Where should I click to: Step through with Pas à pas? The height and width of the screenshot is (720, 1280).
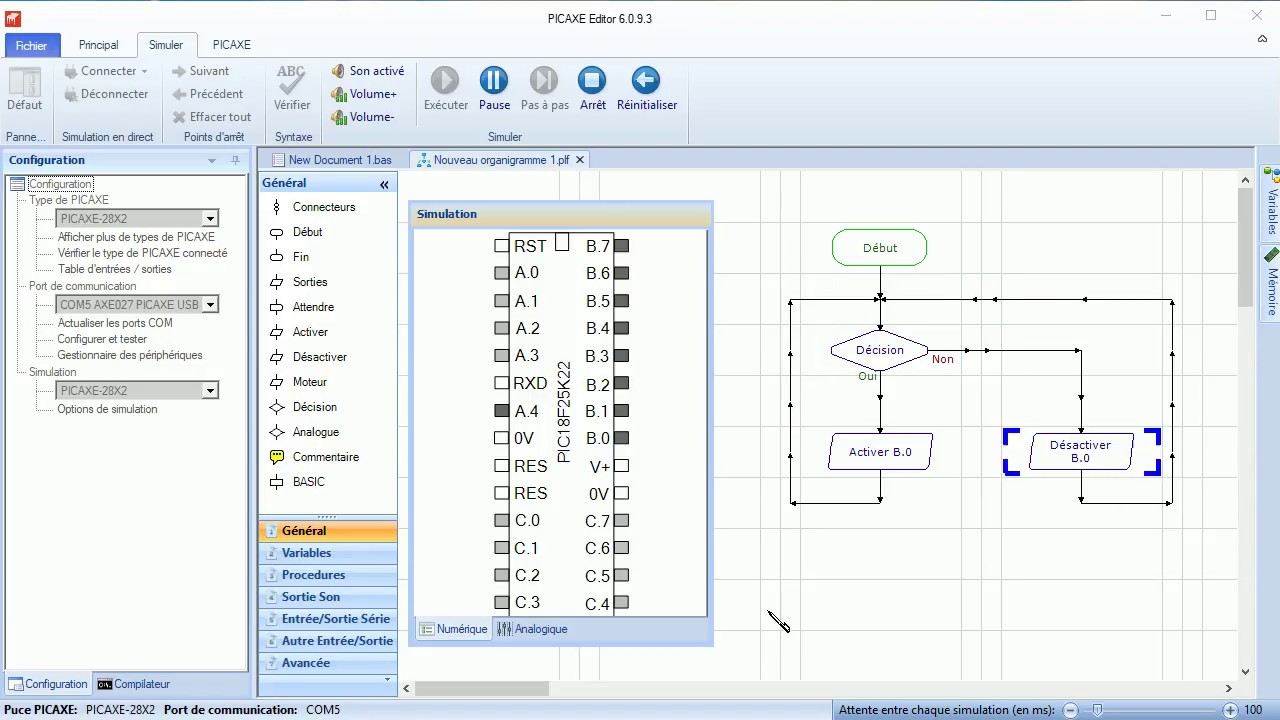(544, 88)
